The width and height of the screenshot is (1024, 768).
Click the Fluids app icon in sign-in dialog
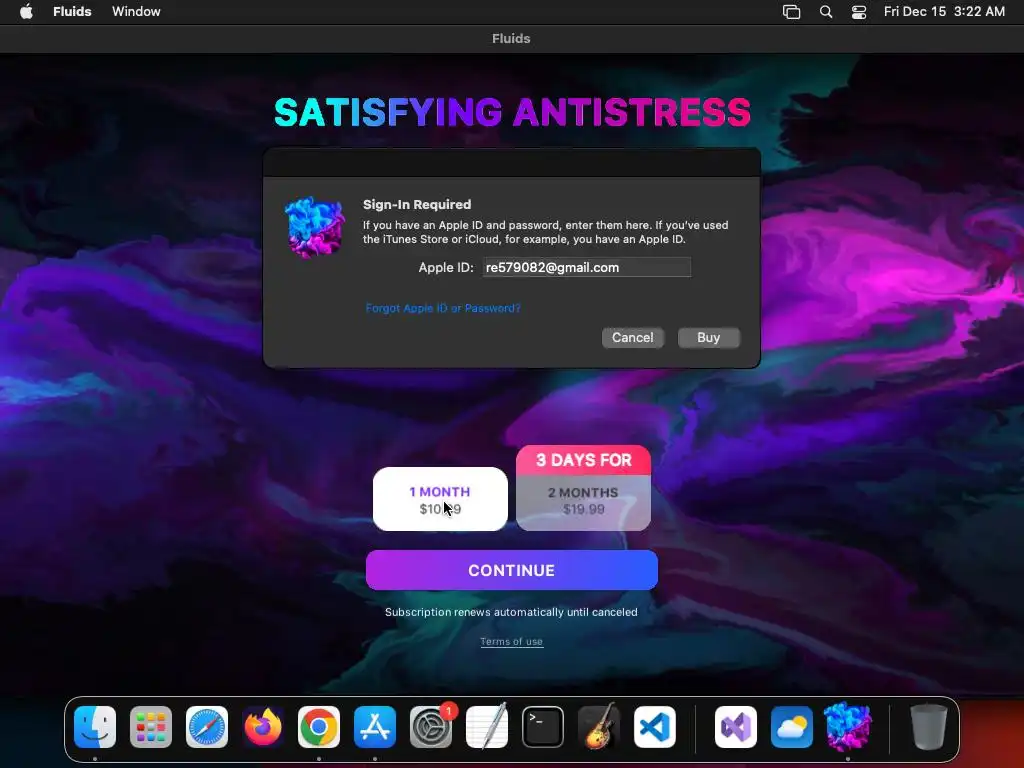(x=314, y=227)
